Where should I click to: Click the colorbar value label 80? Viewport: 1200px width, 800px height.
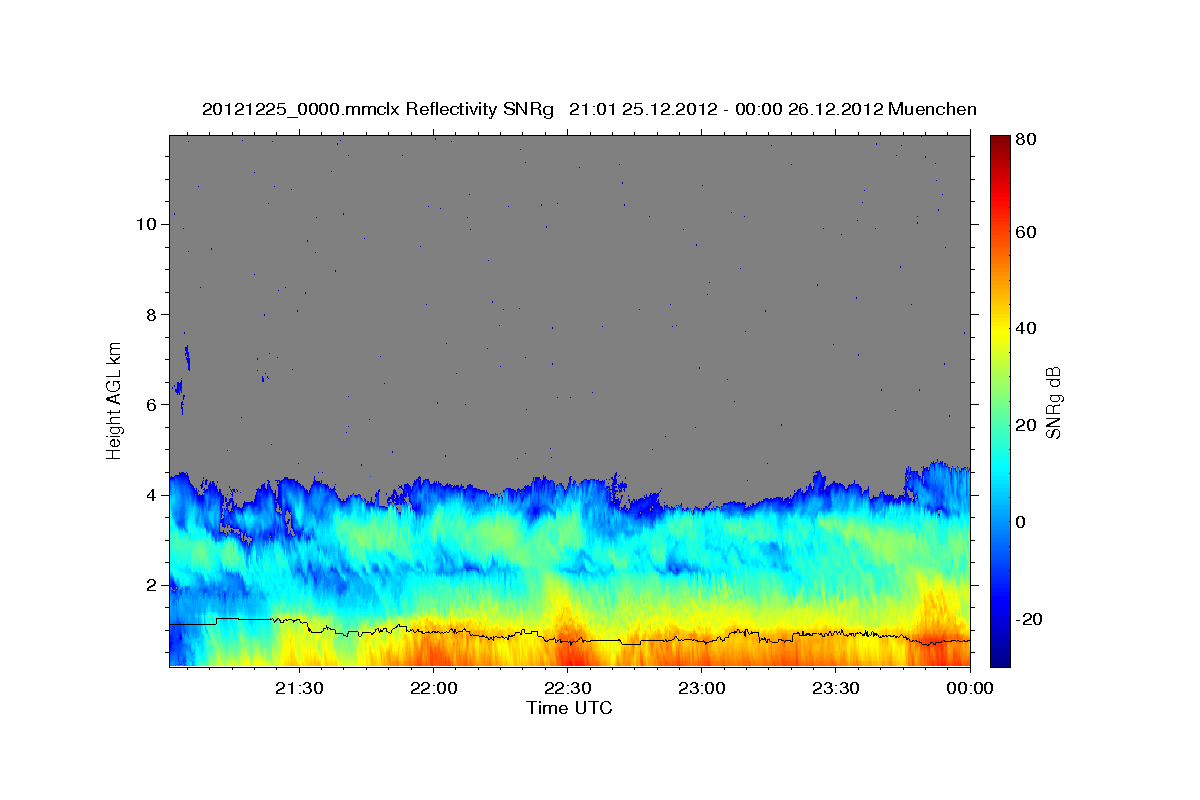coord(1025,140)
